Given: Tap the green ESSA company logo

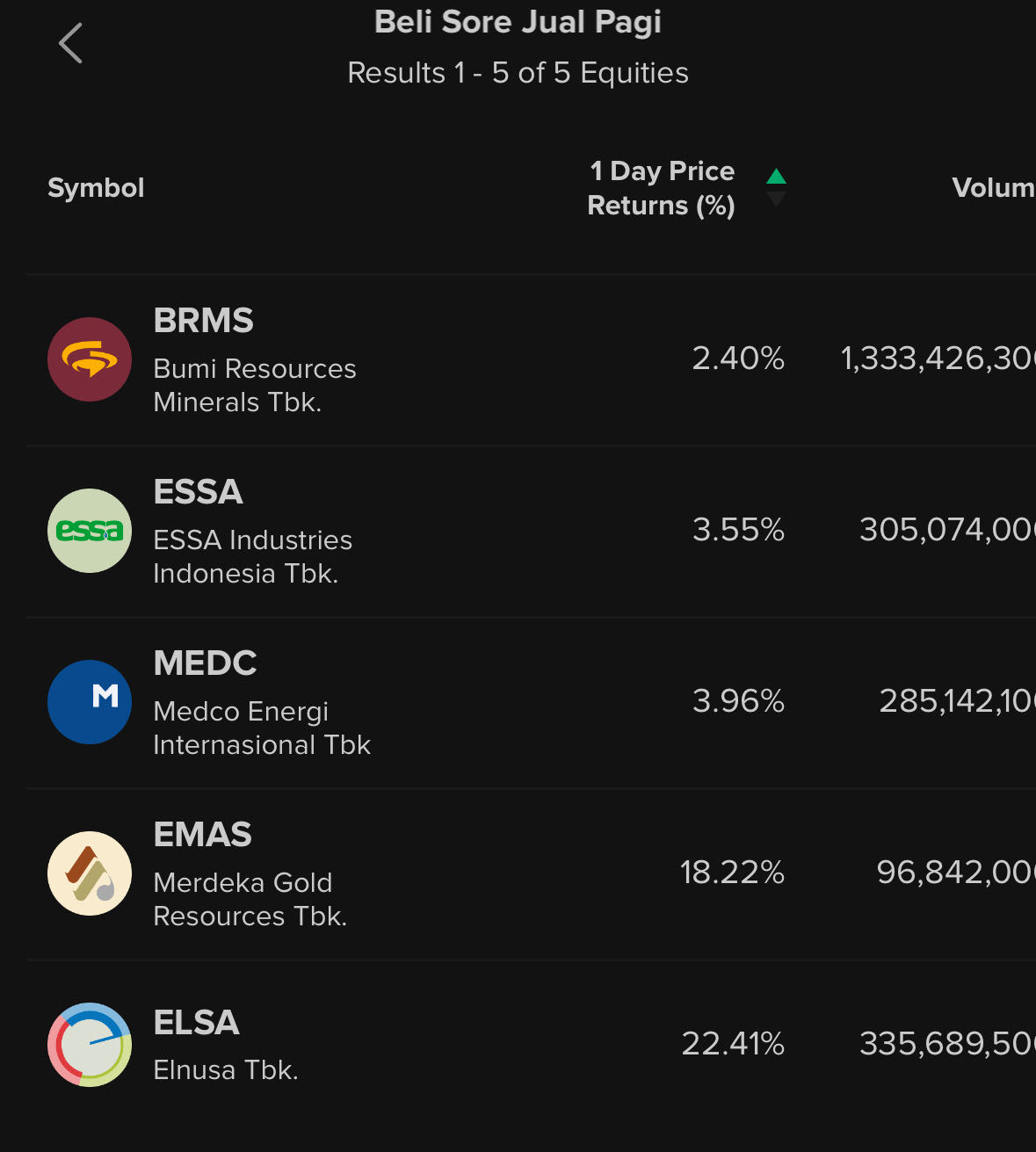Looking at the screenshot, I should [90, 531].
